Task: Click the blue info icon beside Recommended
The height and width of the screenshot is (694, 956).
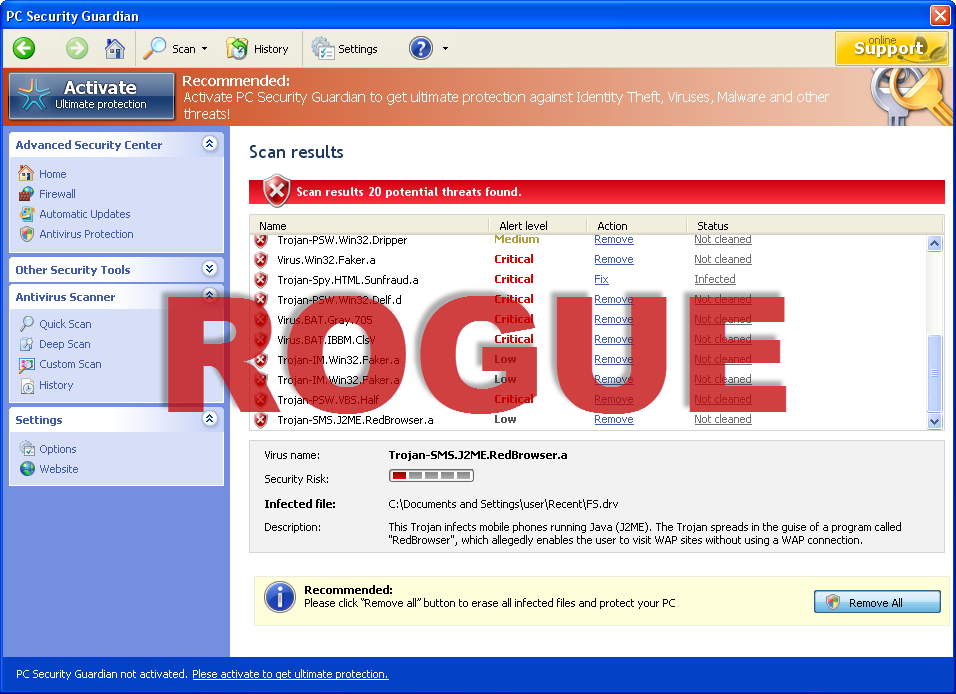Action: 280,597
